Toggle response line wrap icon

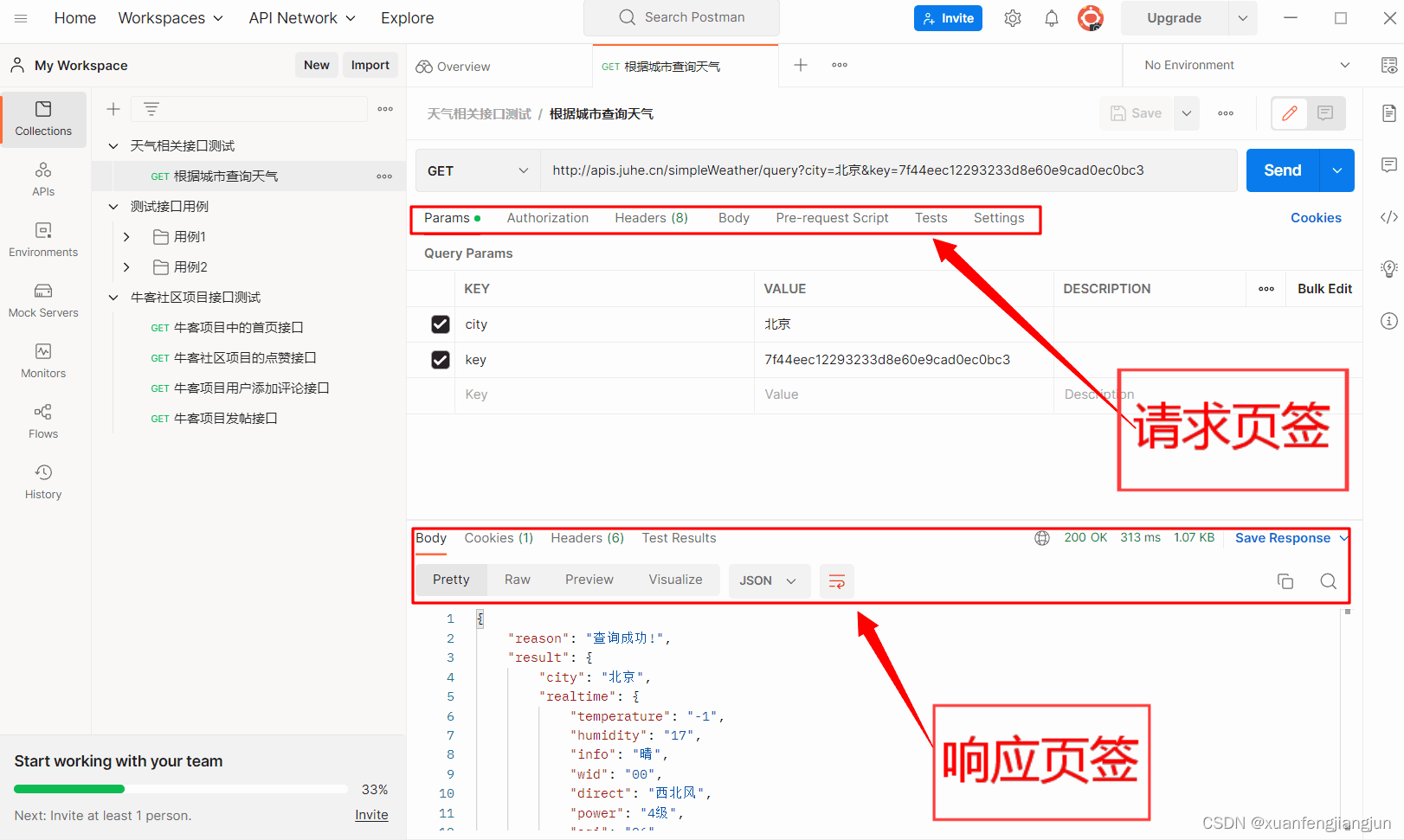(x=837, y=581)
